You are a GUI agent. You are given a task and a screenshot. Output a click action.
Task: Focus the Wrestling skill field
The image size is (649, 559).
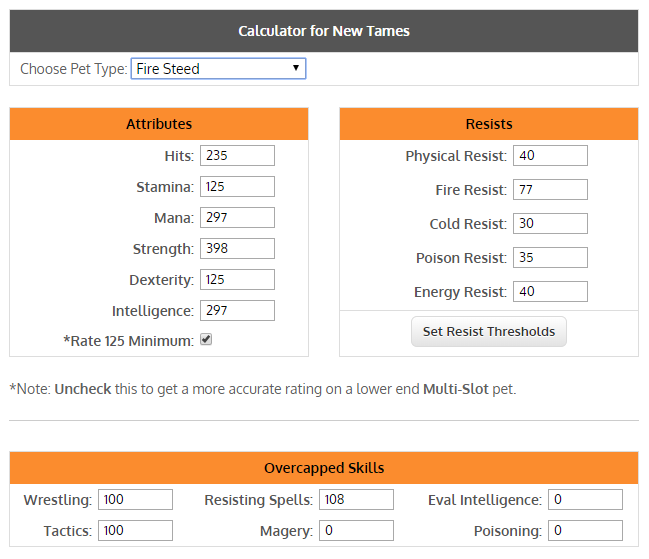pos(135,499)
